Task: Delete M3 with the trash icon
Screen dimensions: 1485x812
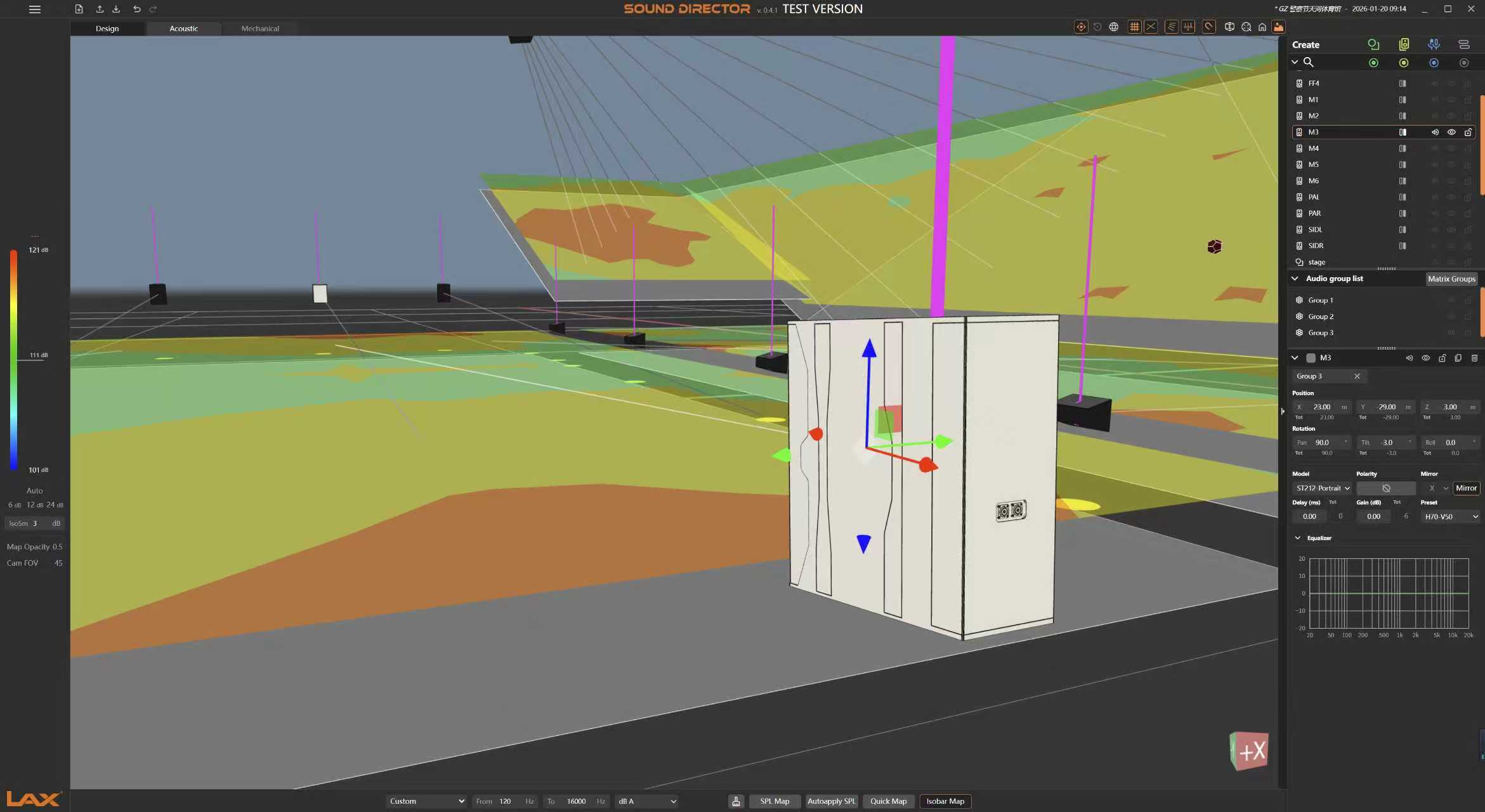Action: click(1474, 358)
